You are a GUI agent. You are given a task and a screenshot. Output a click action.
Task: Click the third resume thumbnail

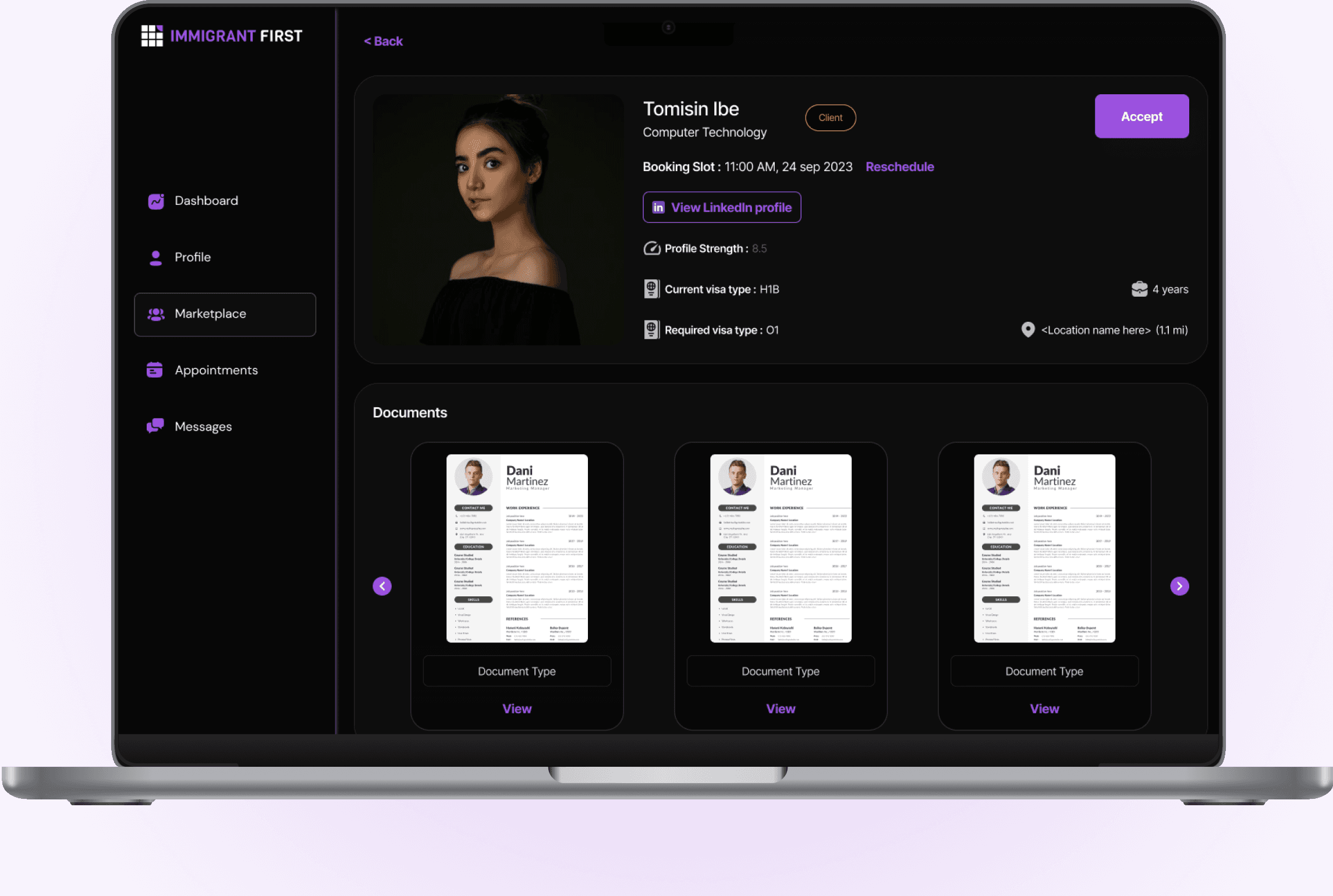point(1044,549)
